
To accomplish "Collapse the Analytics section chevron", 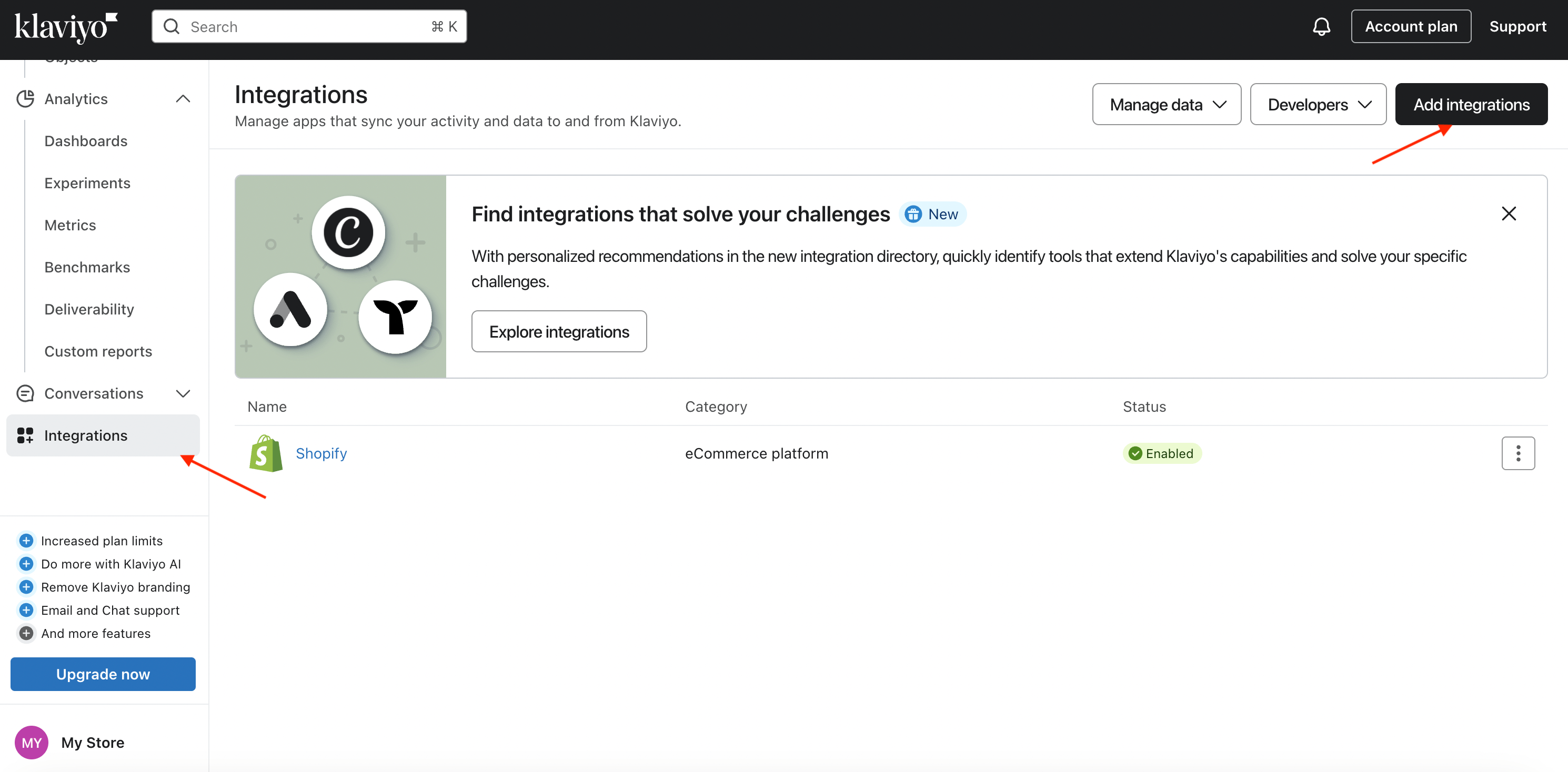I will tap(183, 98).
